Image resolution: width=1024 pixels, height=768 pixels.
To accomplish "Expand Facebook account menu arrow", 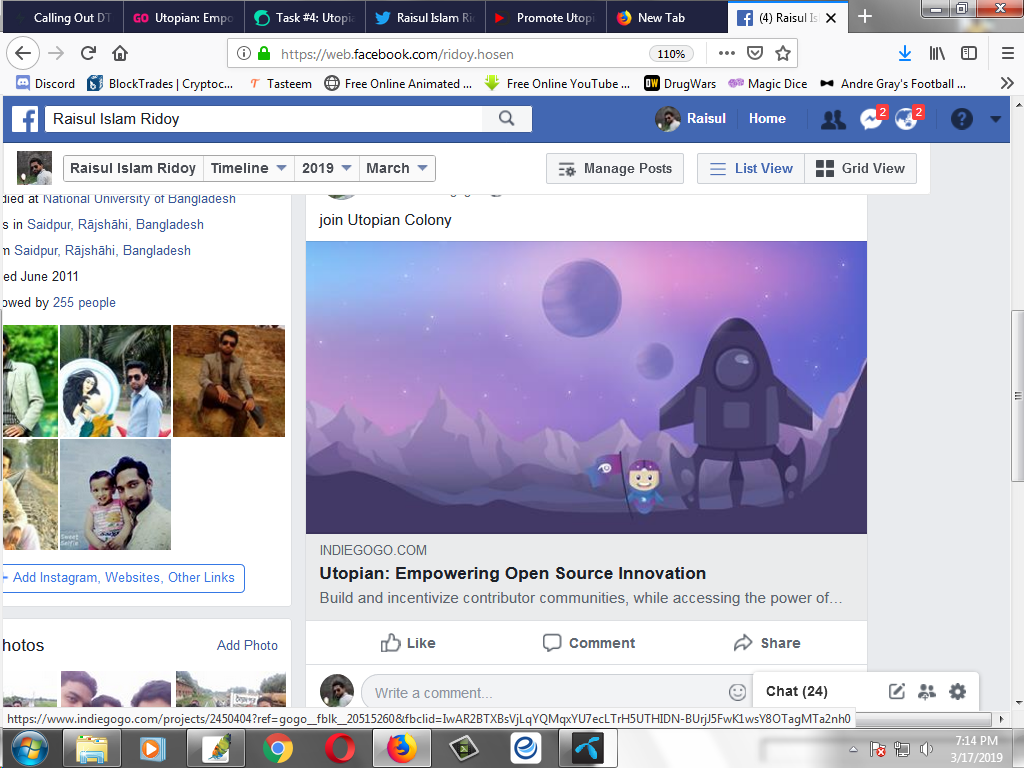I will 995,119.
